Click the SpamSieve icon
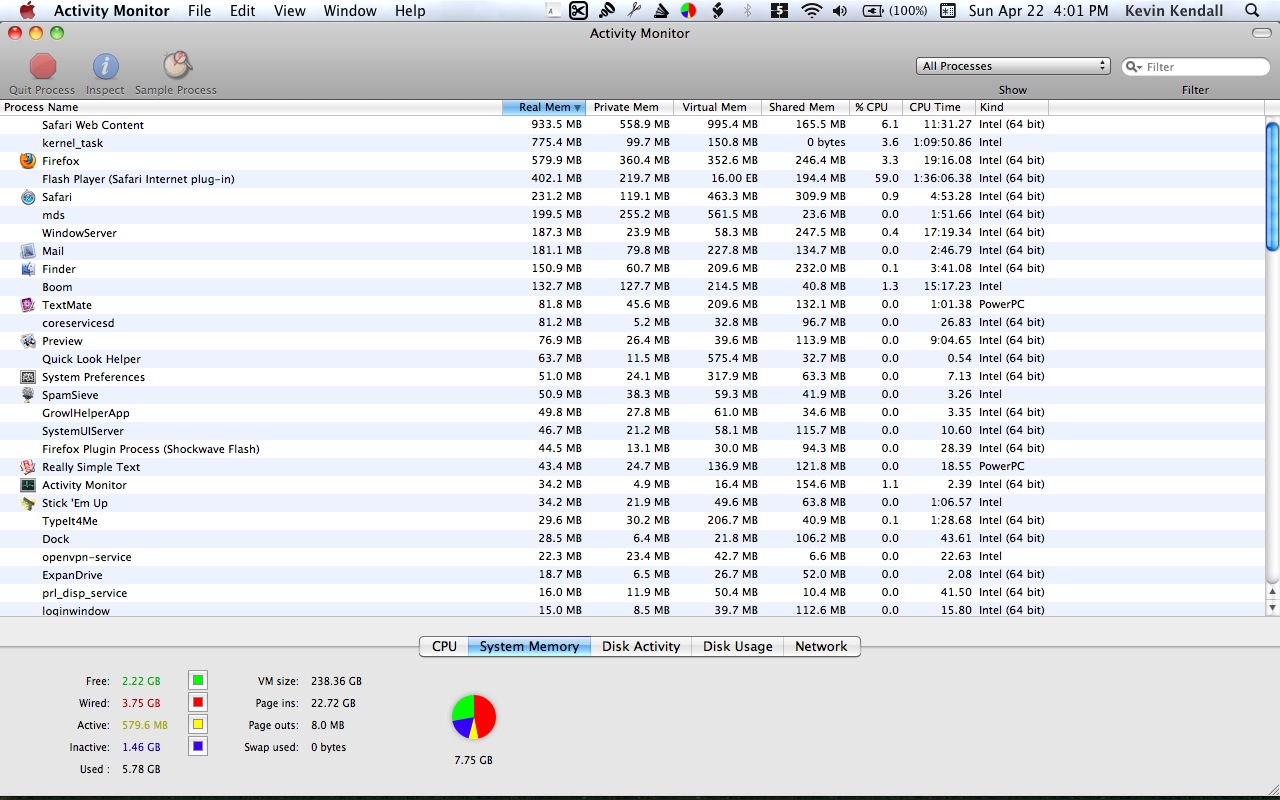Image resolution: width=1280 pixels, height=800 pixels. 28,395
